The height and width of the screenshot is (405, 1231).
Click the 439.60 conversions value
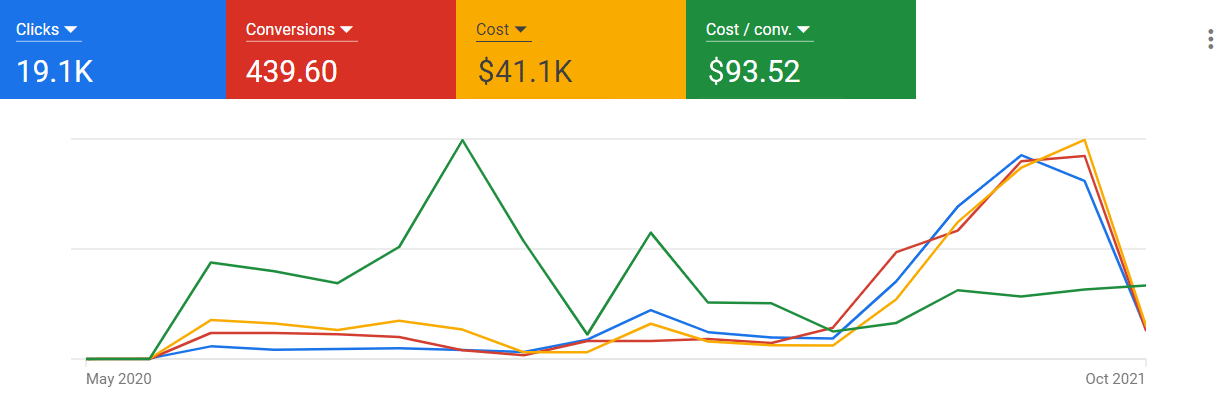point(292,72)
